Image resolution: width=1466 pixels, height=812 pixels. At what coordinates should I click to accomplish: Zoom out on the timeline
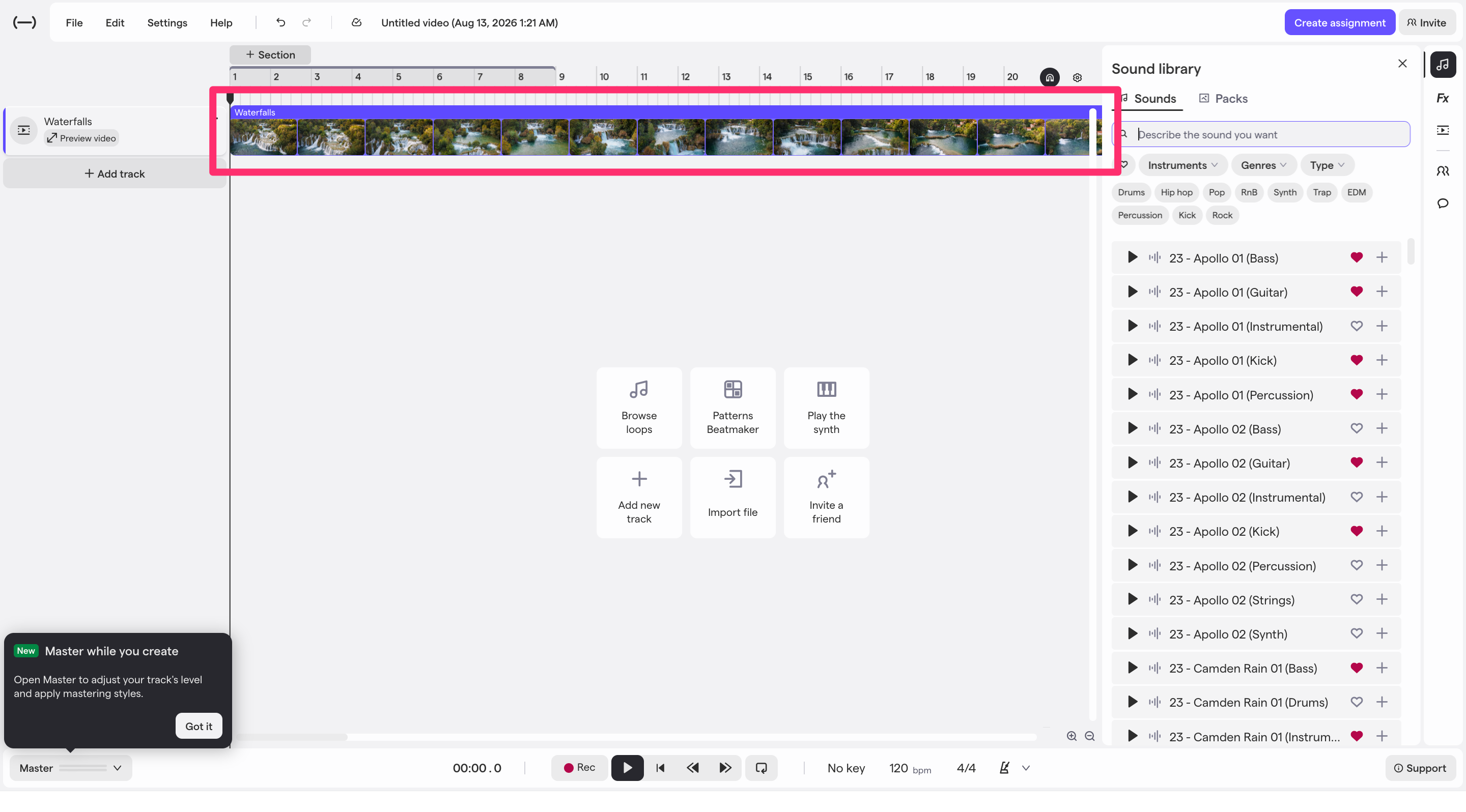click(1090, 736)
